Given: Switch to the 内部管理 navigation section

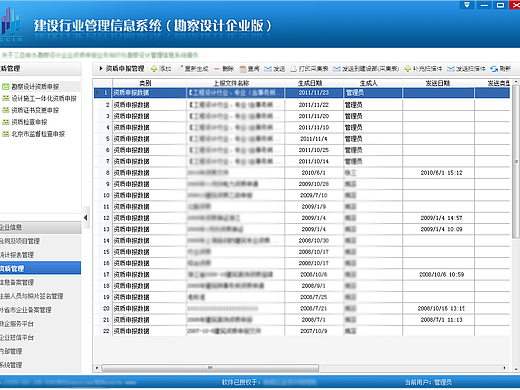Looking at the screenshot, I should 40,351.
